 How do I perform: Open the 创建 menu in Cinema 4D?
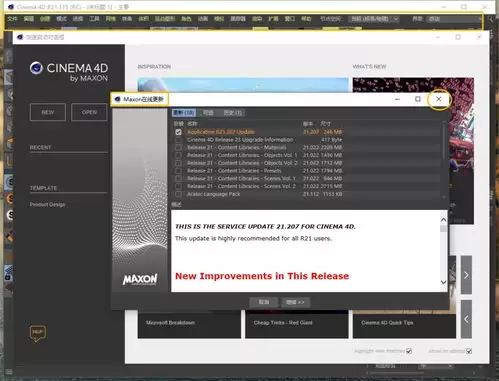pyautogui.click(x=45, y=19)
